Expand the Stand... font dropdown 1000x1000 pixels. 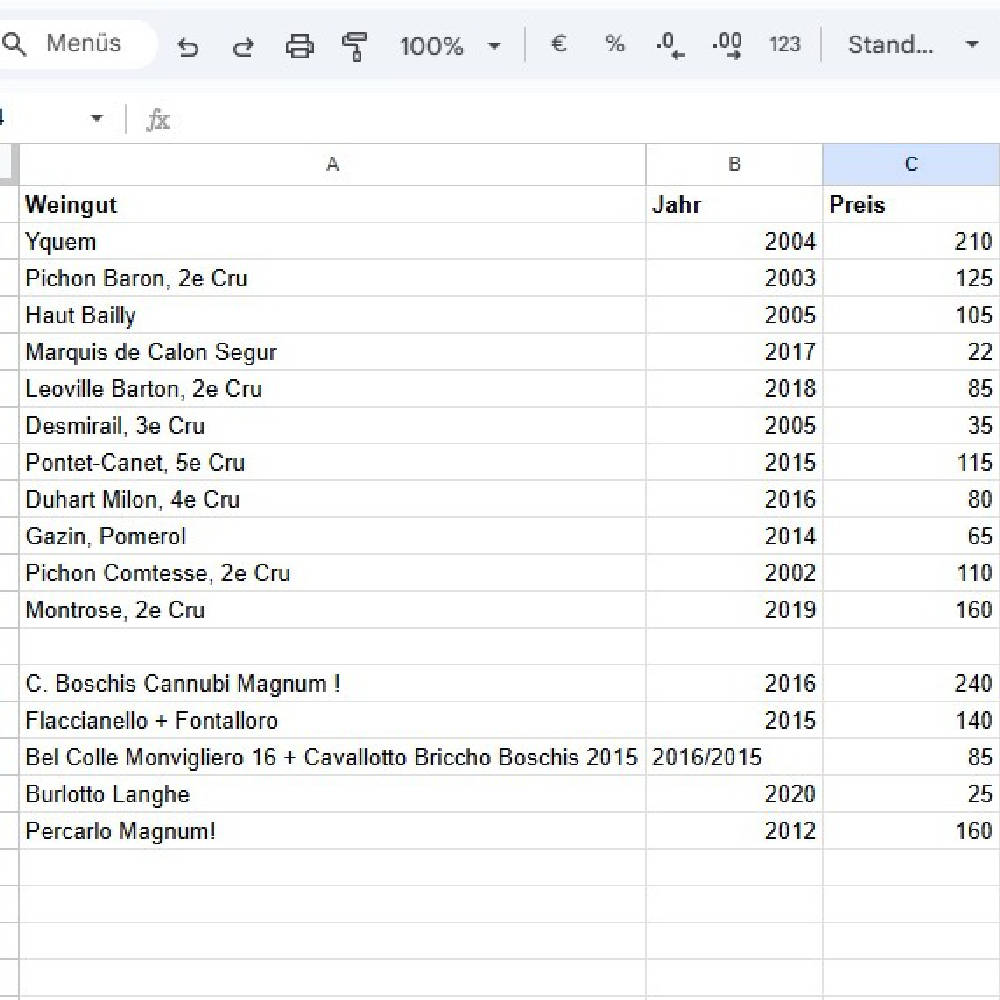913,44
